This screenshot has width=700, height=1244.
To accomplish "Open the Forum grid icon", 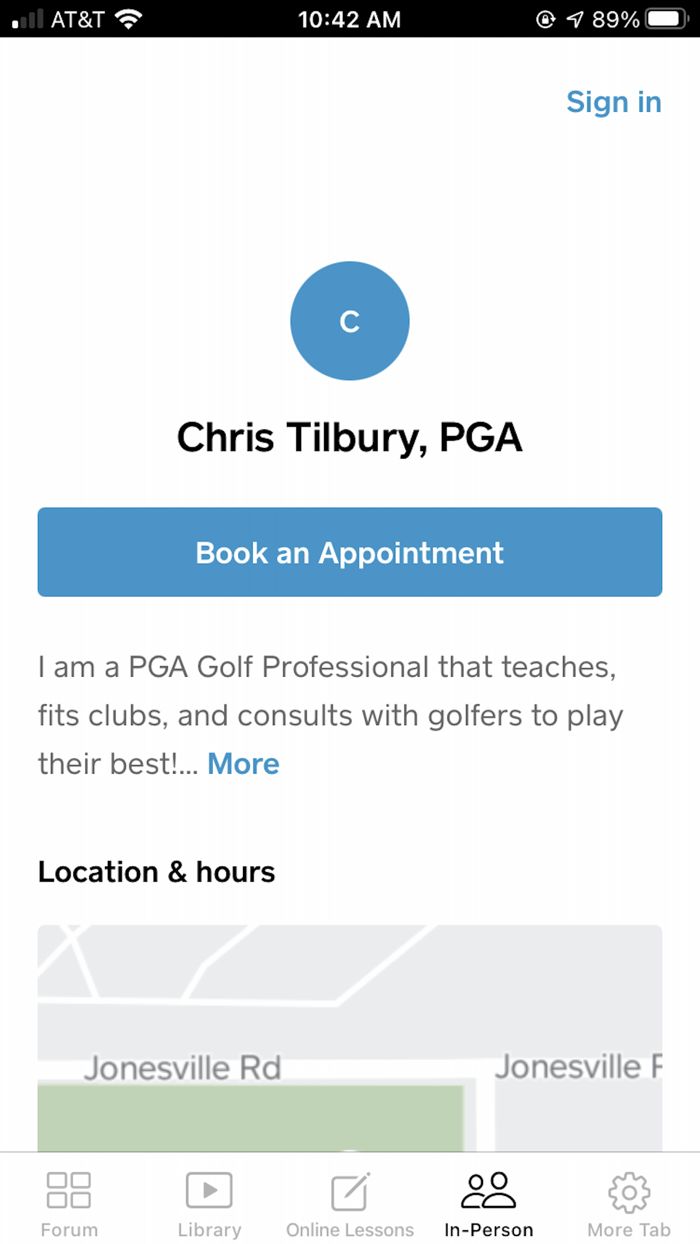I will point(68,1190).
